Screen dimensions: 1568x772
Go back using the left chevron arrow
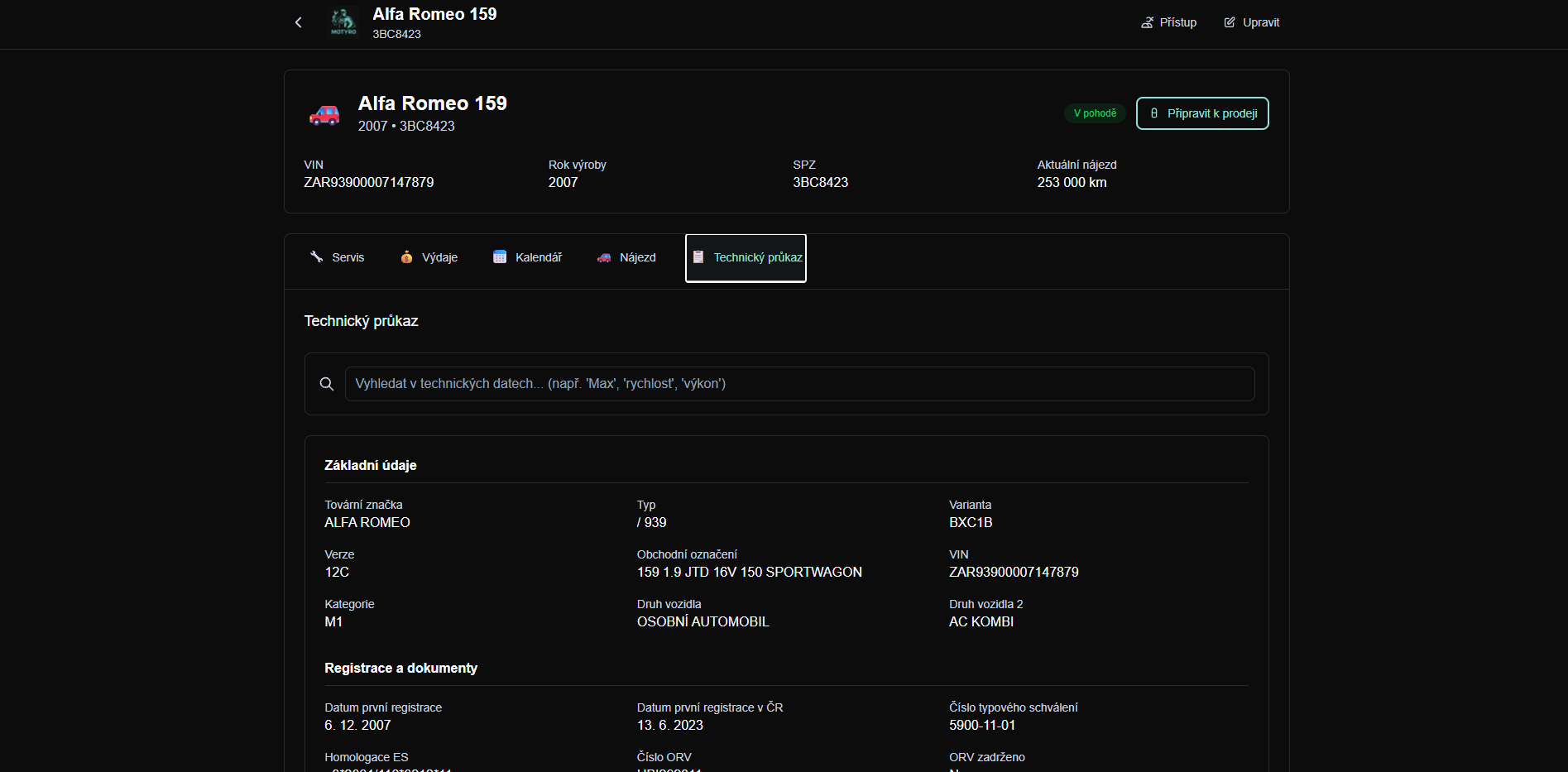[x=299, y=22]
